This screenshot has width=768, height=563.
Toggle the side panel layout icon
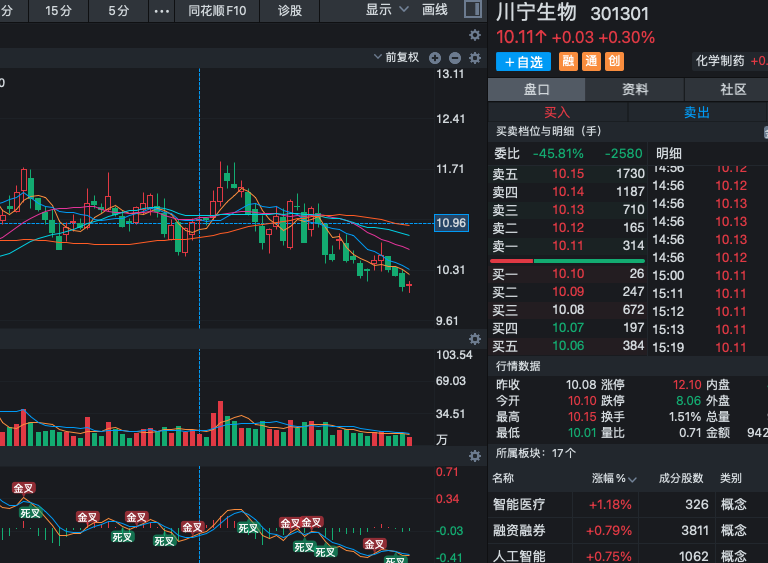click(x=473, y=9)
